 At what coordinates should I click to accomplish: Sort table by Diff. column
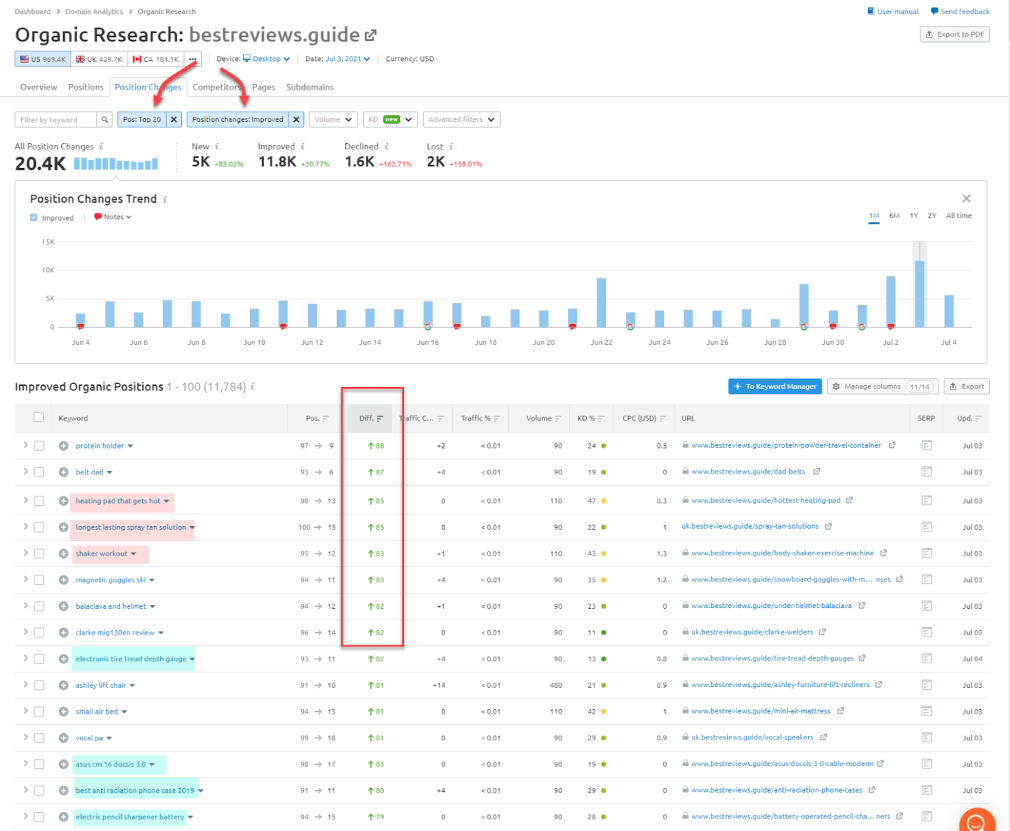(x=371, y=418)
